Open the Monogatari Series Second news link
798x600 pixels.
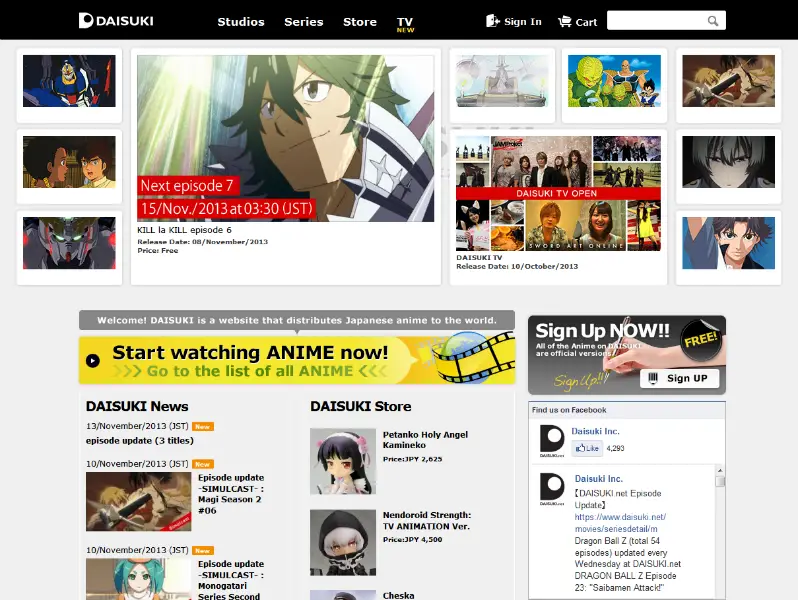point(231,580)
